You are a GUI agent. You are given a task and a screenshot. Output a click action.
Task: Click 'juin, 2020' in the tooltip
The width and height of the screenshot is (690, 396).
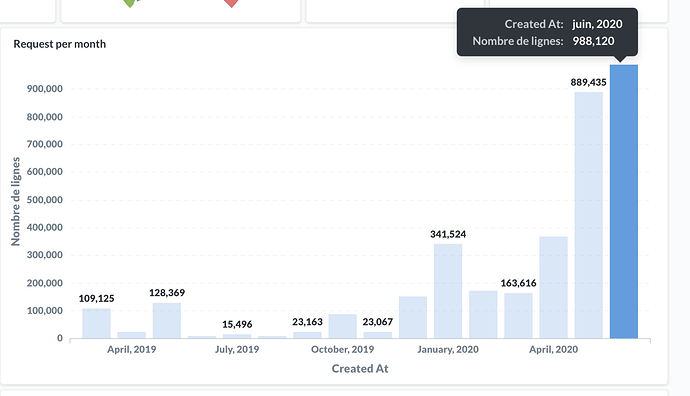(x=597, y=24)
